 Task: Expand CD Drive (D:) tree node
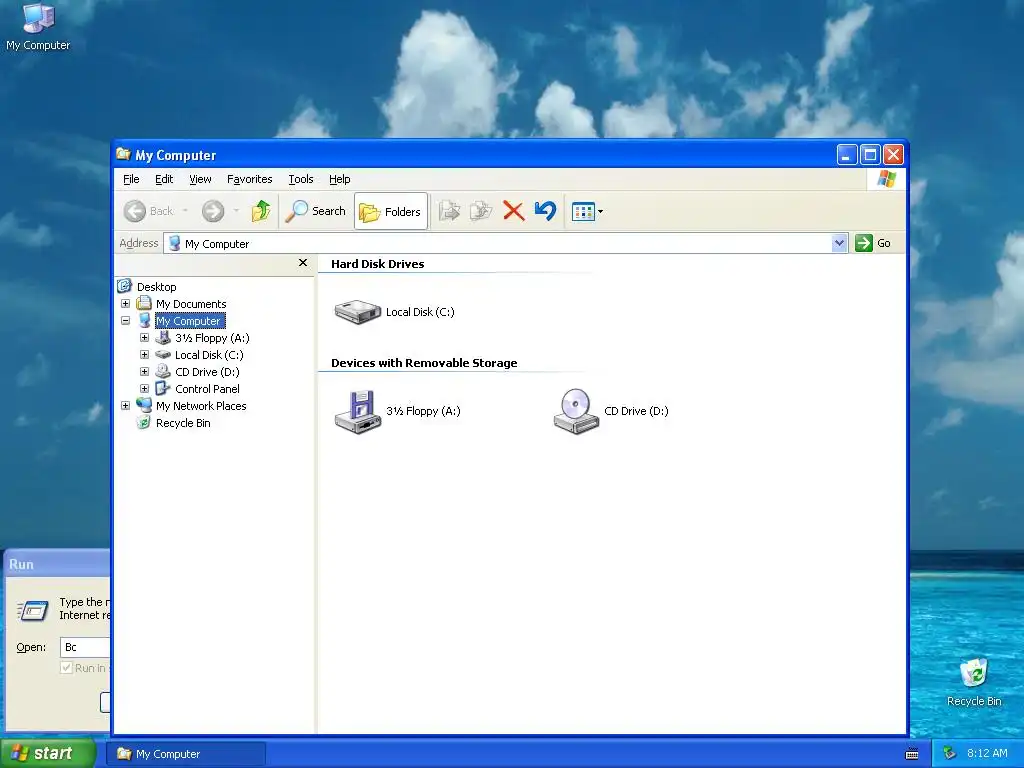(x=144, y=372)
